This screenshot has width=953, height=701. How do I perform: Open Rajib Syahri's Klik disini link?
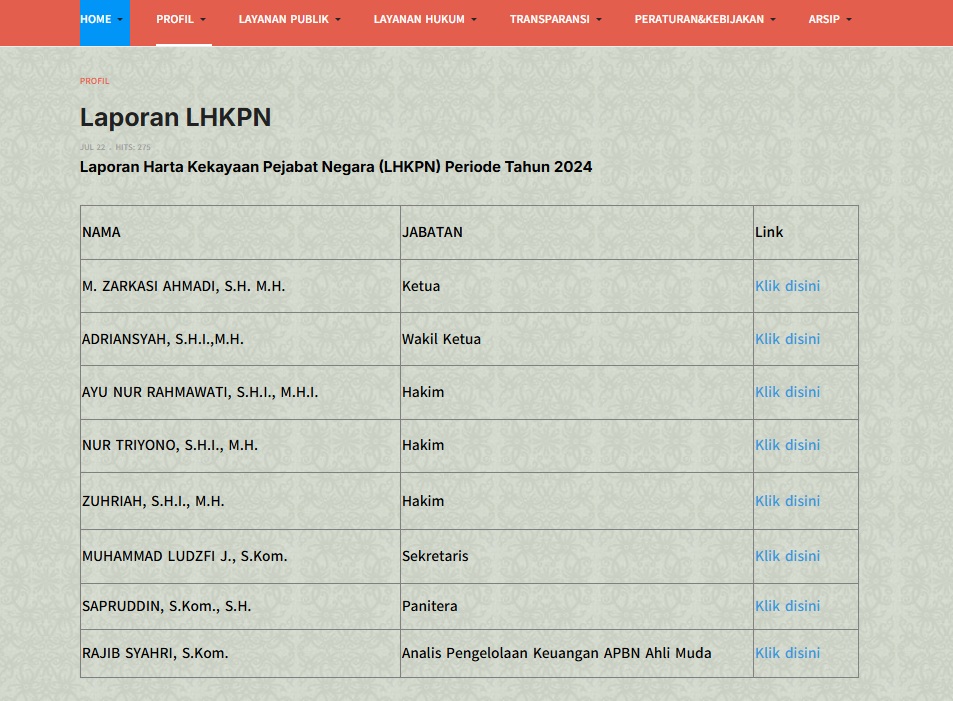[x=787, y=653]
